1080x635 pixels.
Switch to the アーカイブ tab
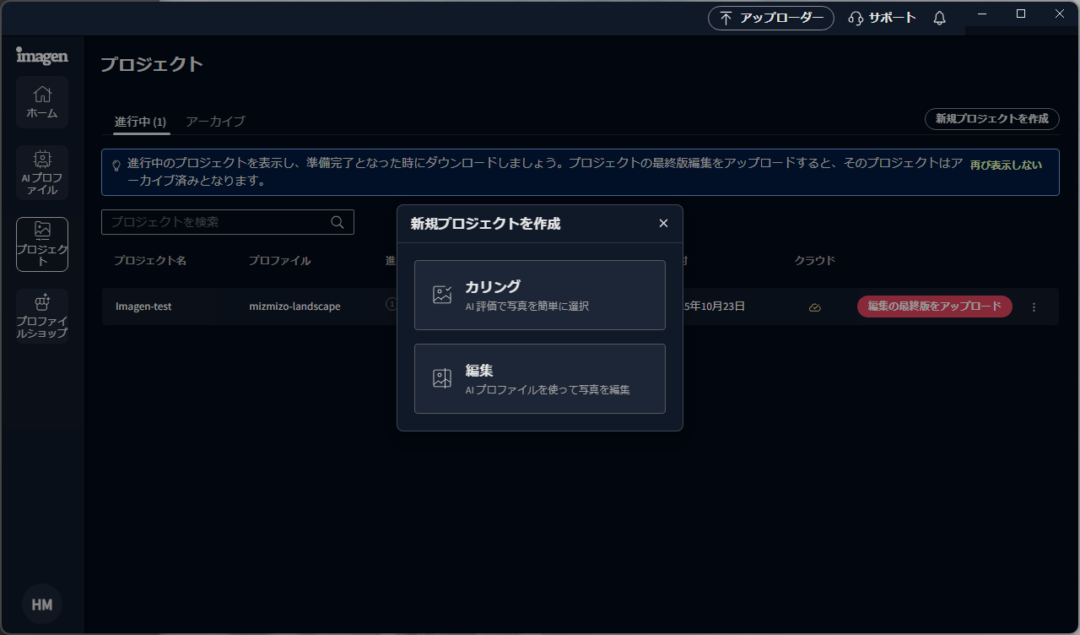click(x=215, y=121)
